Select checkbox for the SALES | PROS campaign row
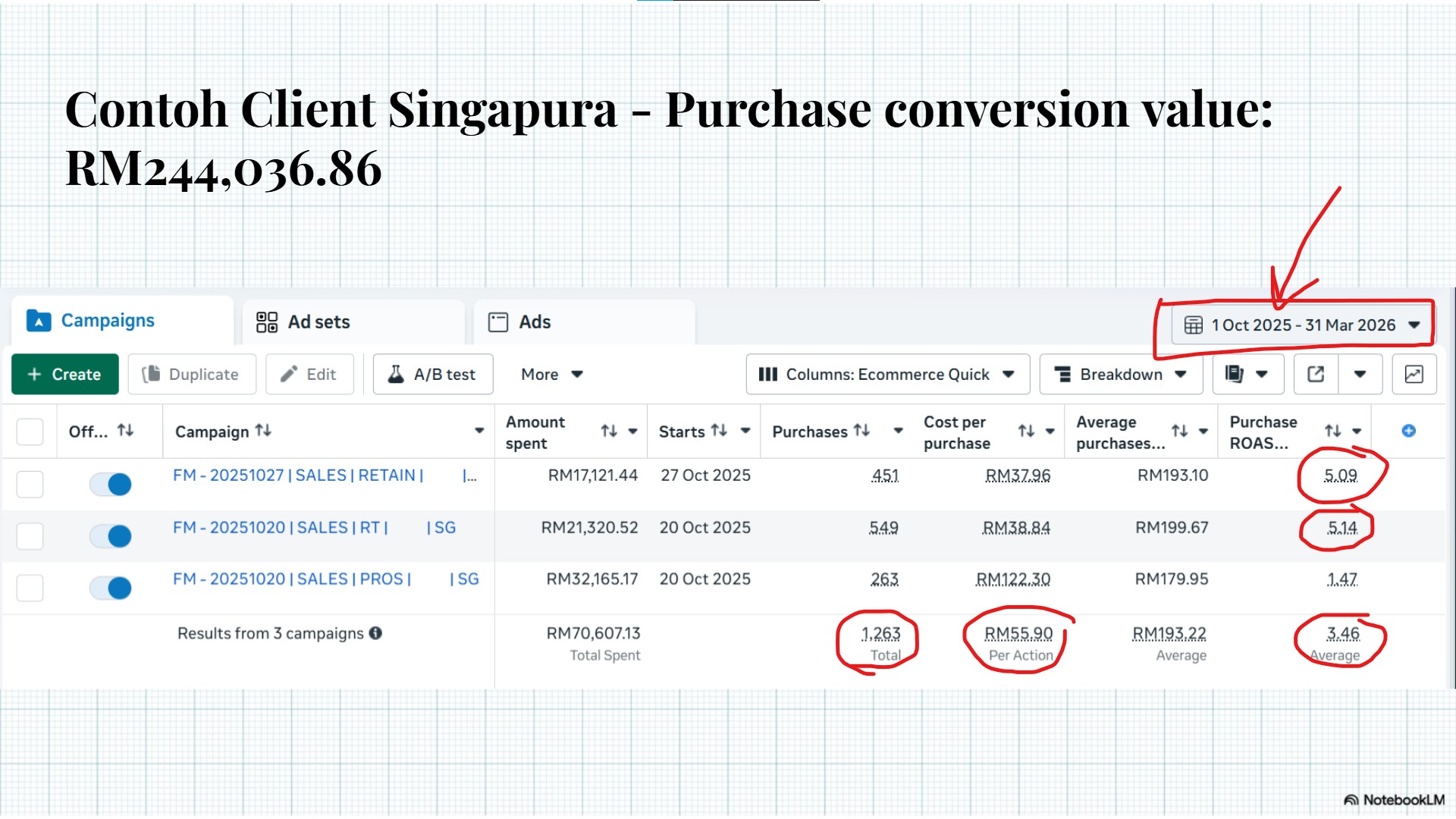 click(x=30, y=588)
